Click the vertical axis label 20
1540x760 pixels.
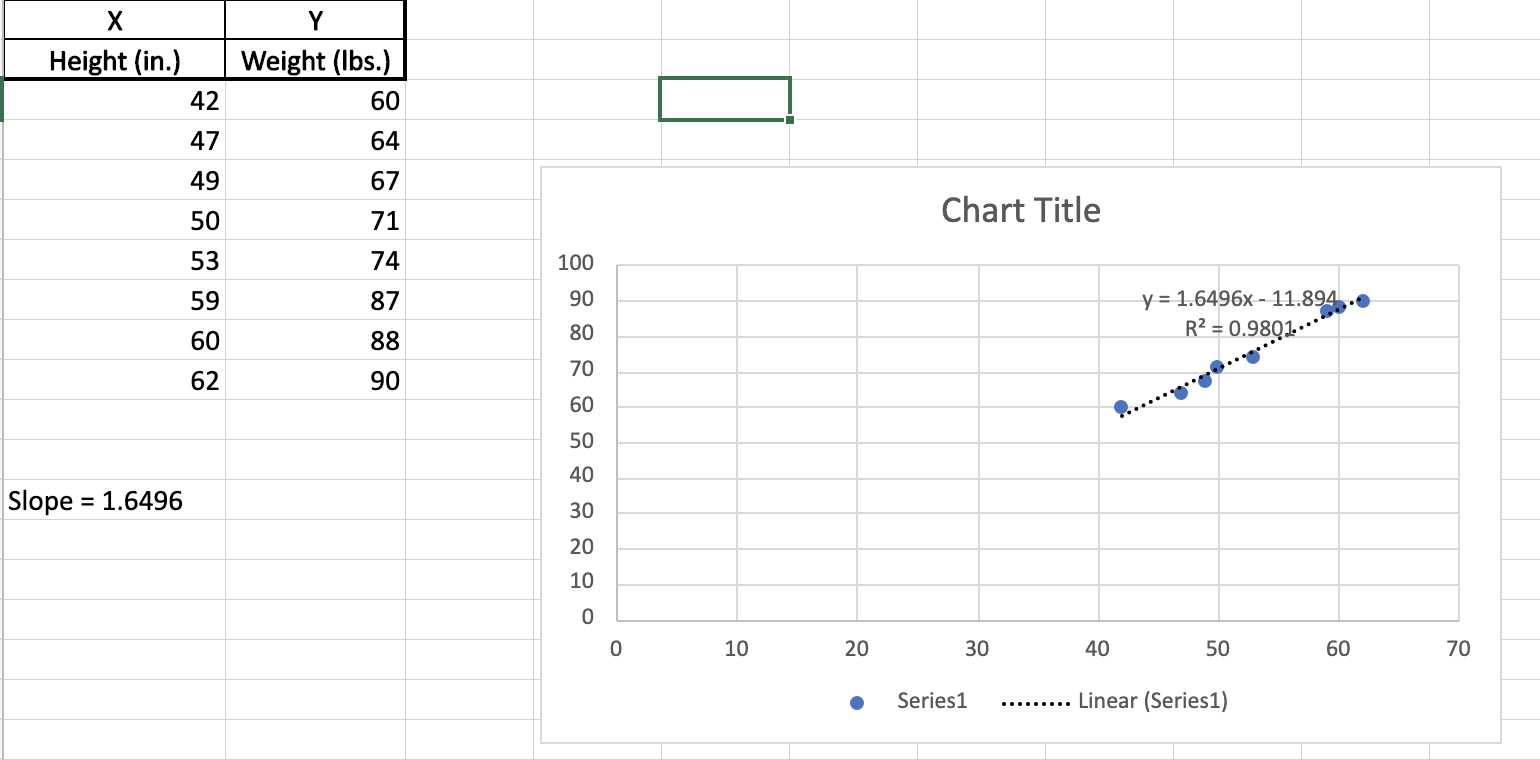582,547
